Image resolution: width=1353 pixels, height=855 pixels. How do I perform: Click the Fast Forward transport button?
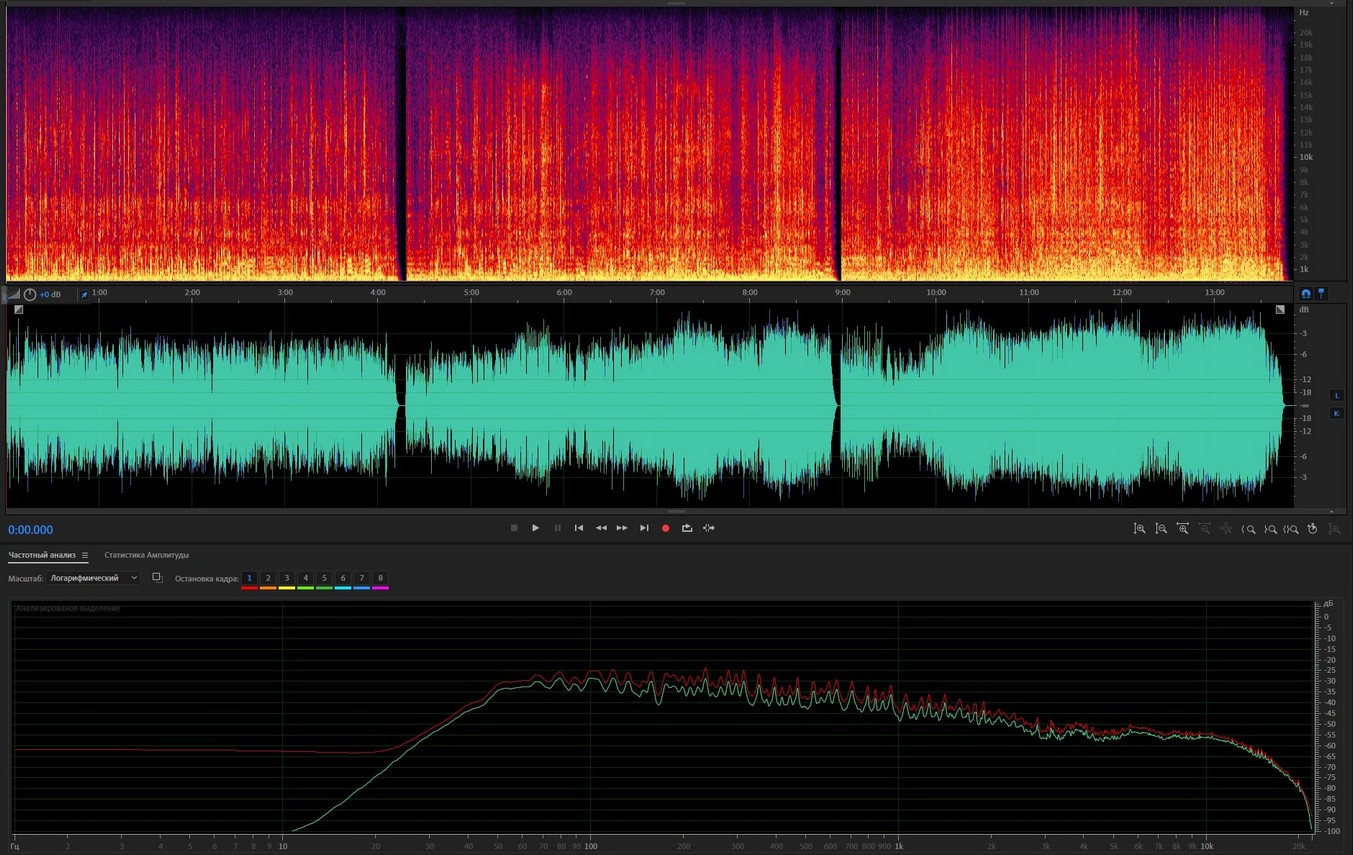622,528
